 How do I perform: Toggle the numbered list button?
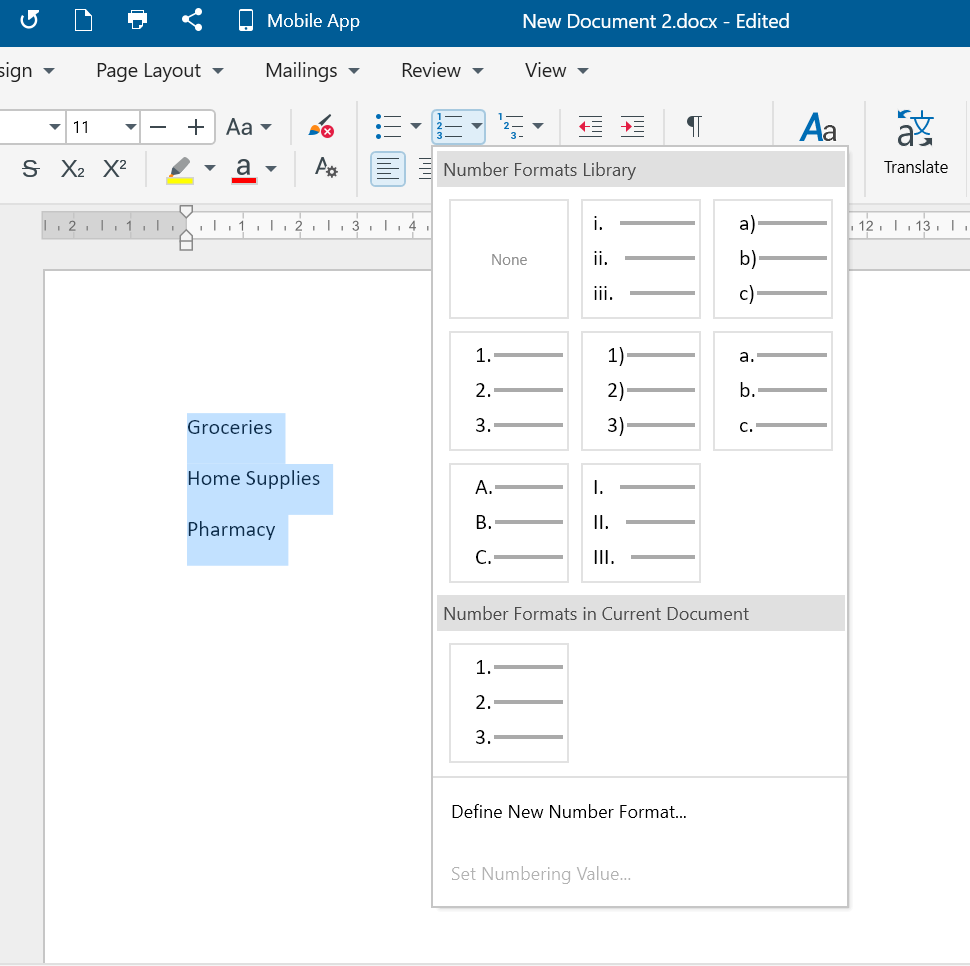[449, 126]
